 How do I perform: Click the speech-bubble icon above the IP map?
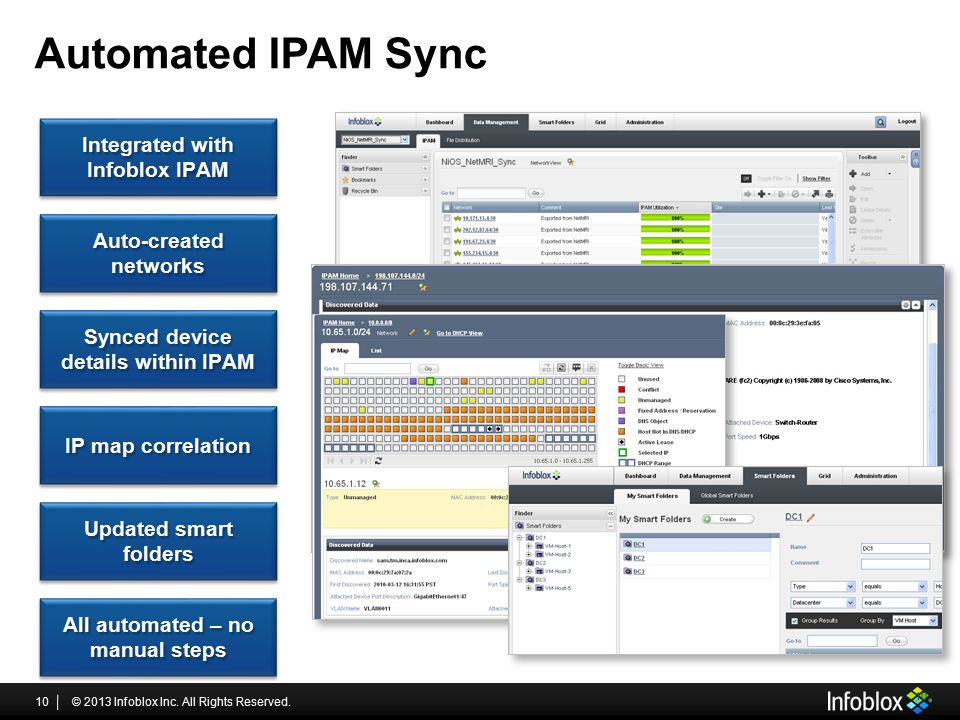(576, 367)
